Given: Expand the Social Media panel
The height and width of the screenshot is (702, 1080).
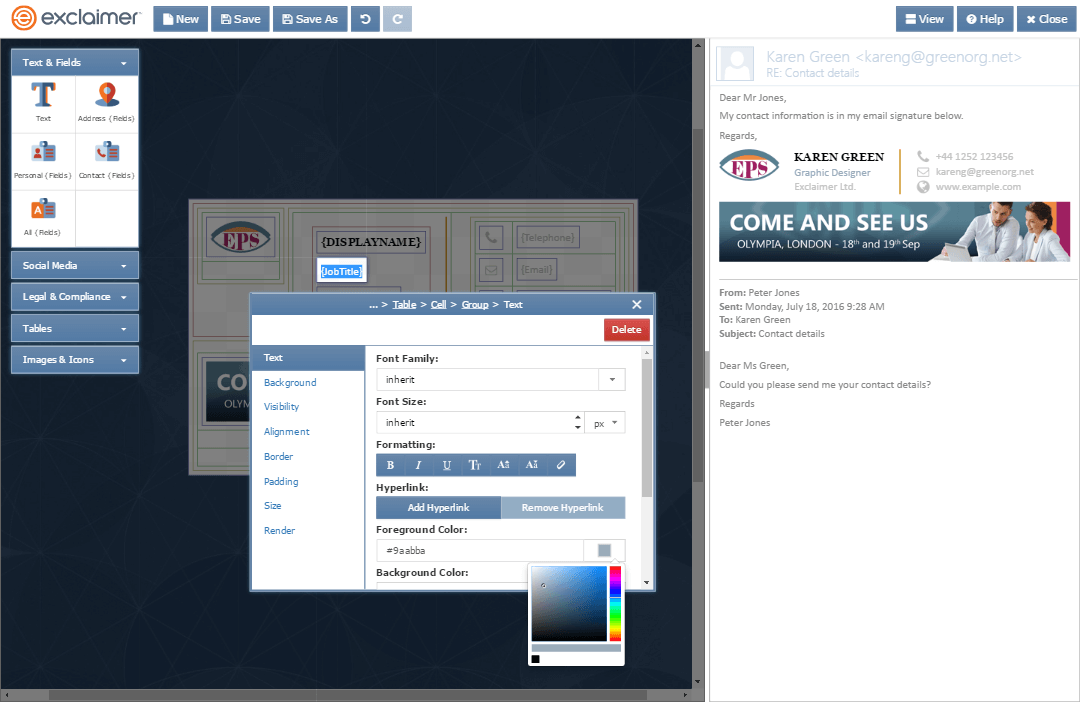Looking at the screenshot, I should tap(74, 265).
